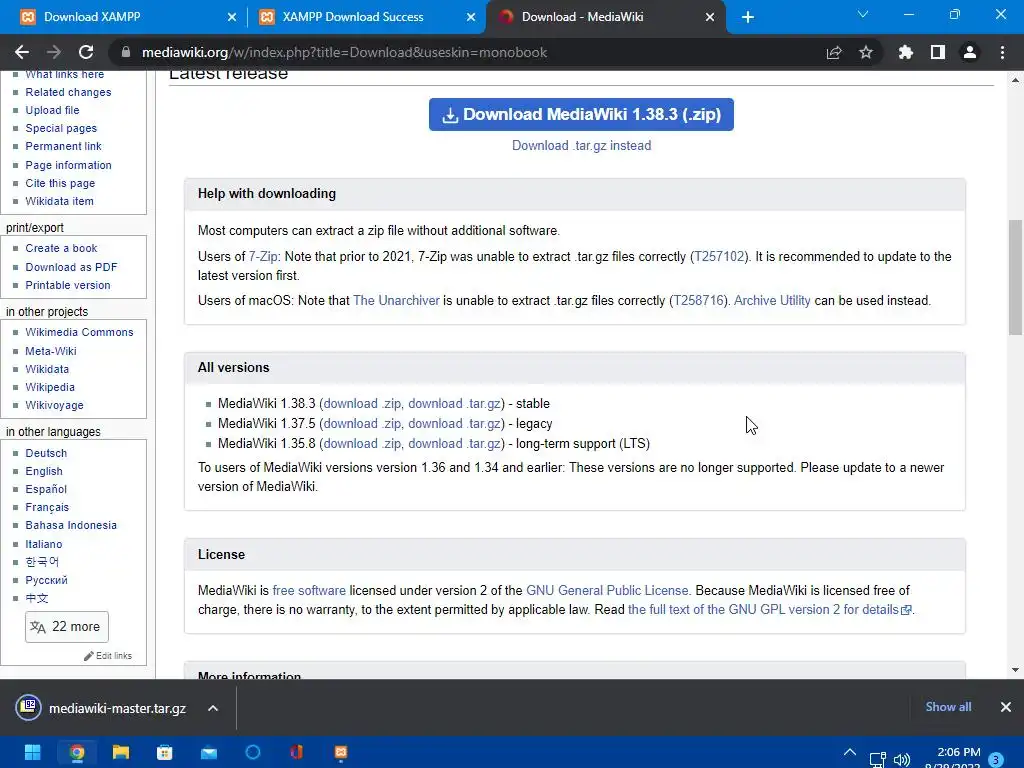This screenshot has height=768, width=1024.
Task: Open a new browser tab
Action: 748,17
